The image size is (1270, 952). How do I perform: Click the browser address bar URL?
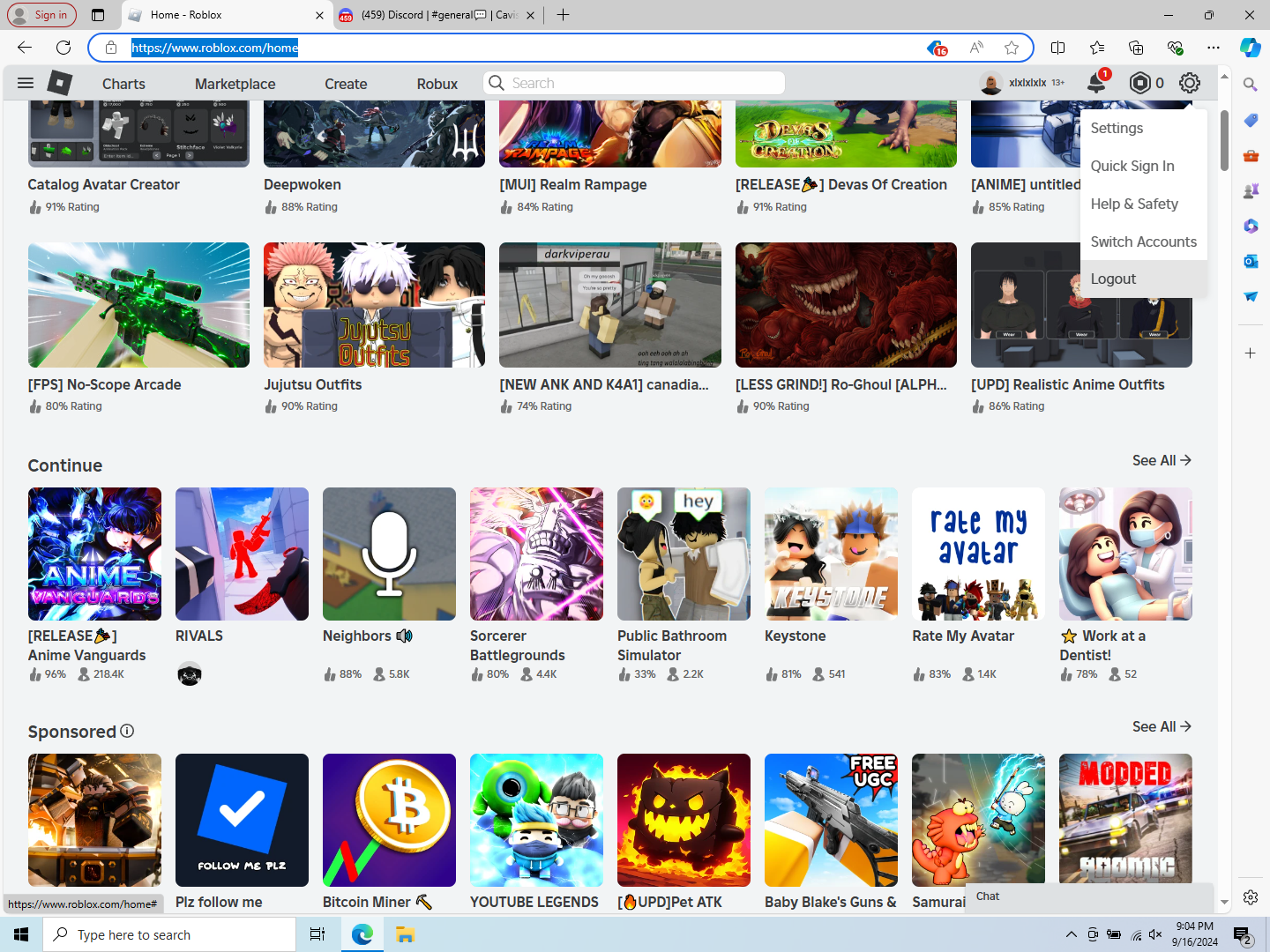coord(215,48)
